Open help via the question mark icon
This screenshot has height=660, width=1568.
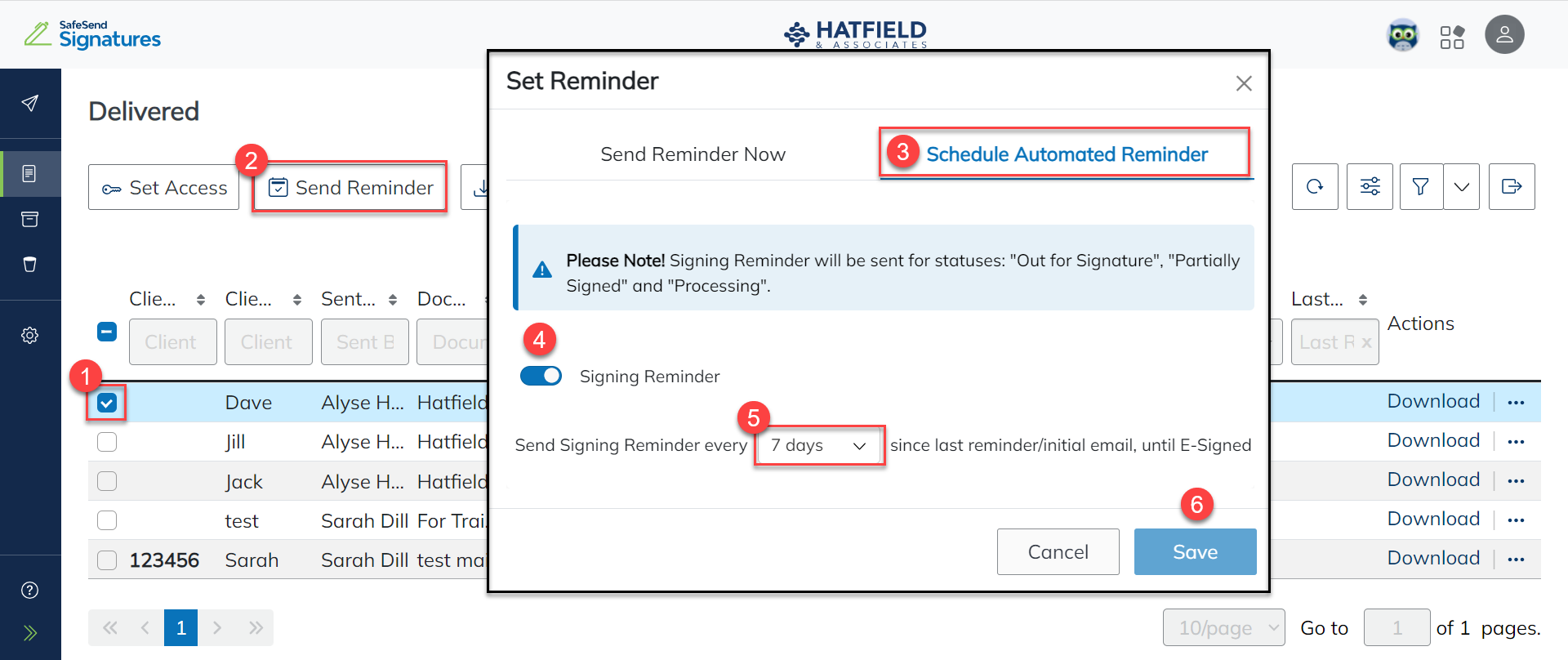pyautogui.click(x=30, y=590)
